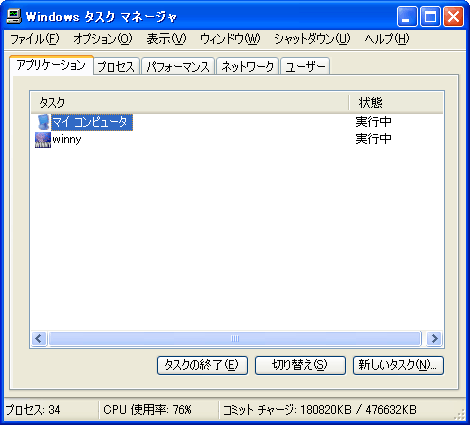This screenshot has height=425, width=470.
Task: Close the Task Manager window
Action: 453,16
